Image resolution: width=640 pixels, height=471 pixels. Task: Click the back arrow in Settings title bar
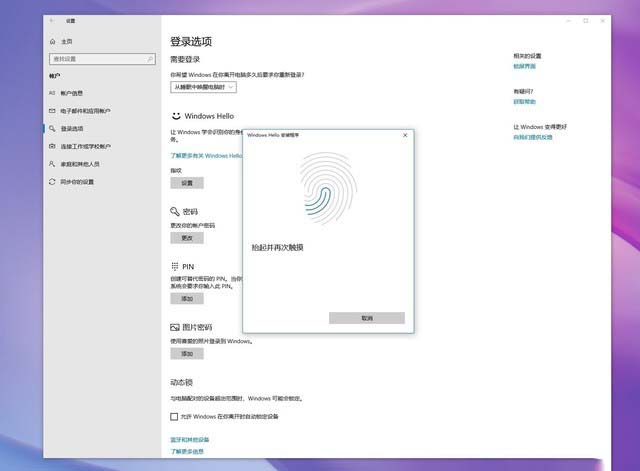click(x=52, y=21)
